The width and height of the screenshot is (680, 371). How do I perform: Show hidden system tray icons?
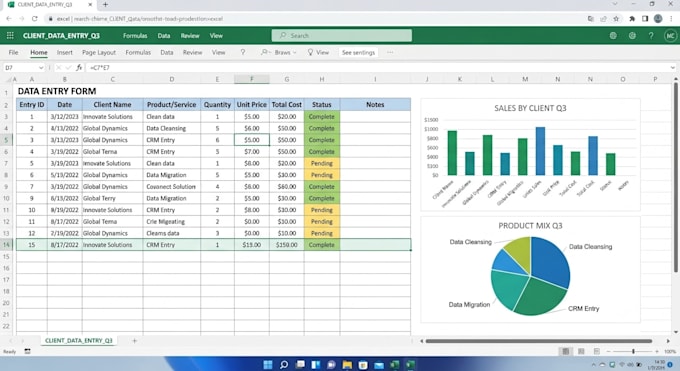coord(593,365)
